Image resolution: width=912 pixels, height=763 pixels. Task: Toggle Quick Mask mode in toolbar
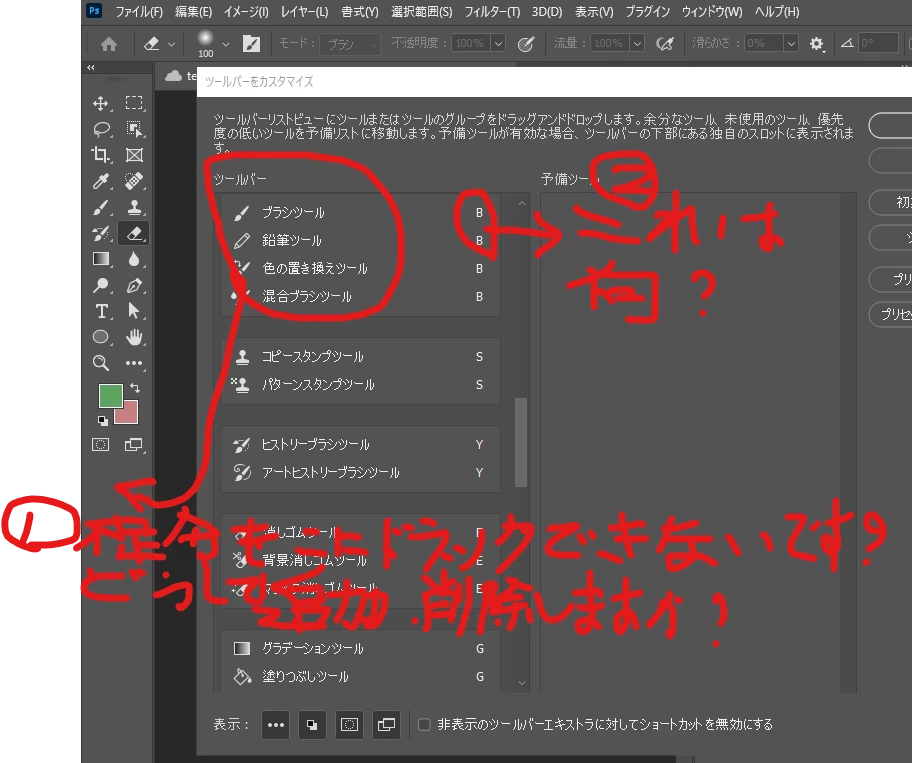101,445
